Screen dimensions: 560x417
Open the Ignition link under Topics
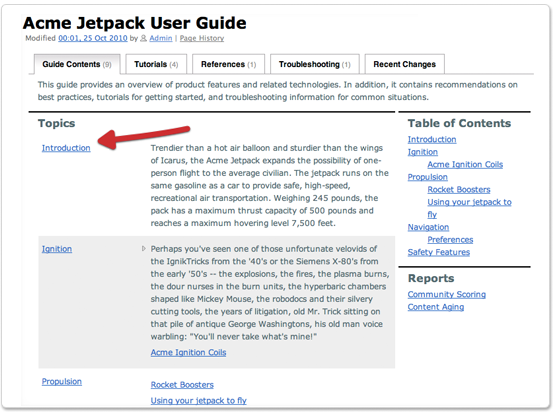[57, 249]
